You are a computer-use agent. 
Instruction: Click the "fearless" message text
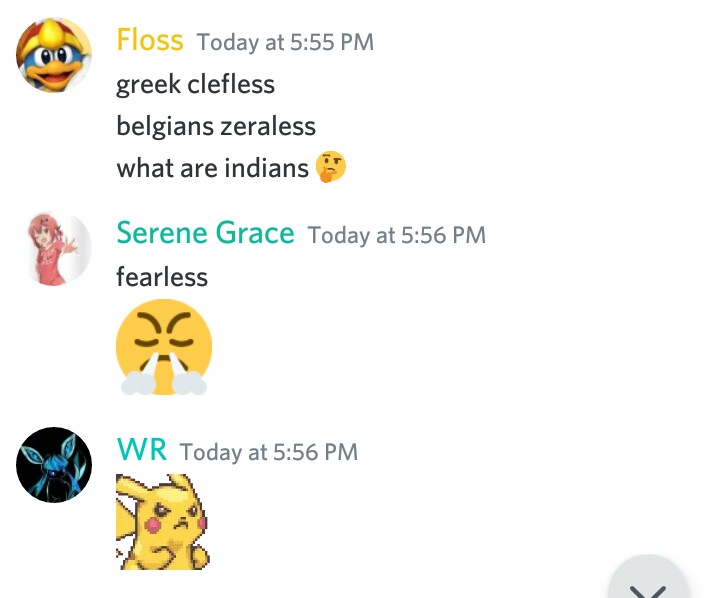click(x=162, y=276)
